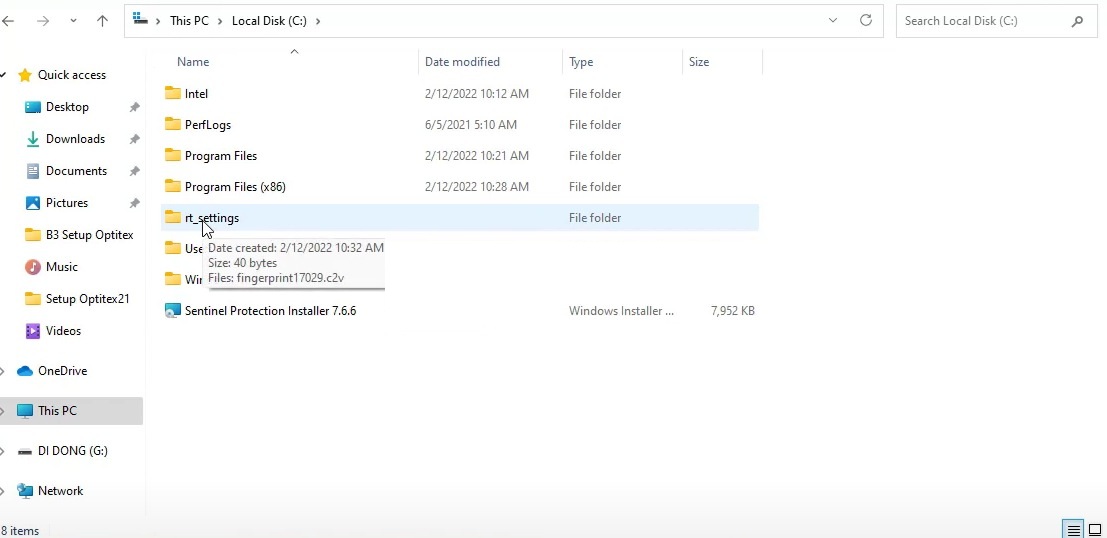Viewport: 1107px width, 538px height.
Task: Open recent locations dropdown arrow
Action: (x=74, y=21)
